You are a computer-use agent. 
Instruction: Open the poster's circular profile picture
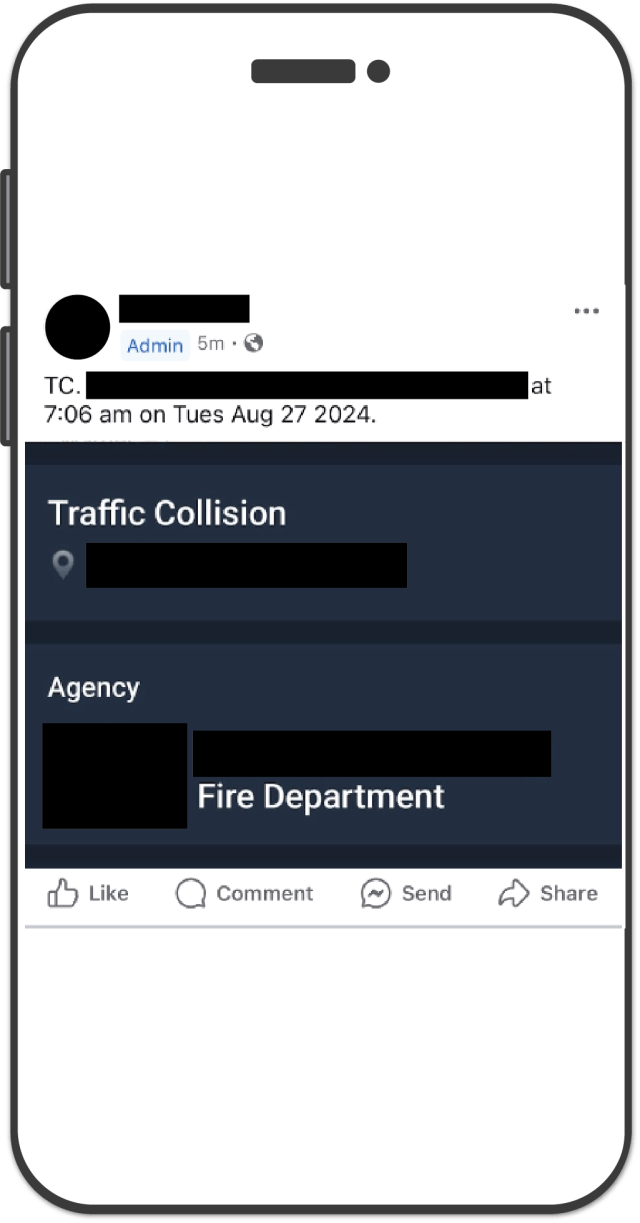78,327
